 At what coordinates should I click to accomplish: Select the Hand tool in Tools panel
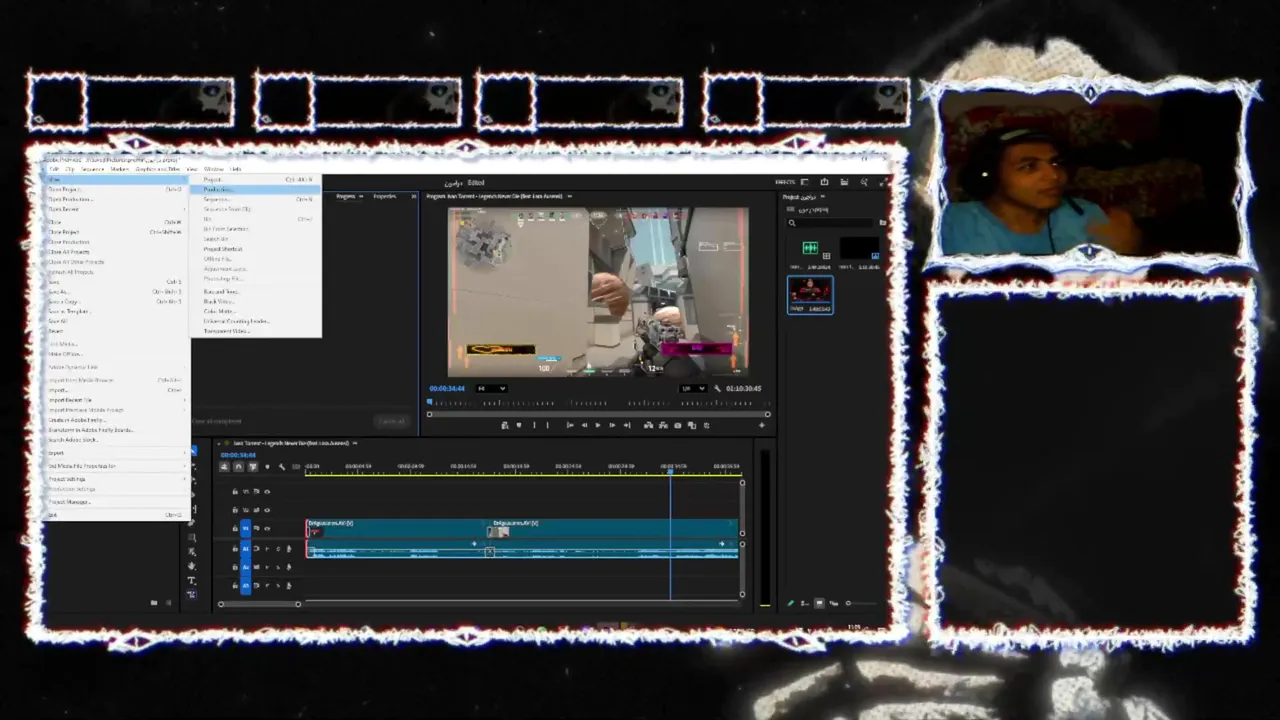[191, 566]
